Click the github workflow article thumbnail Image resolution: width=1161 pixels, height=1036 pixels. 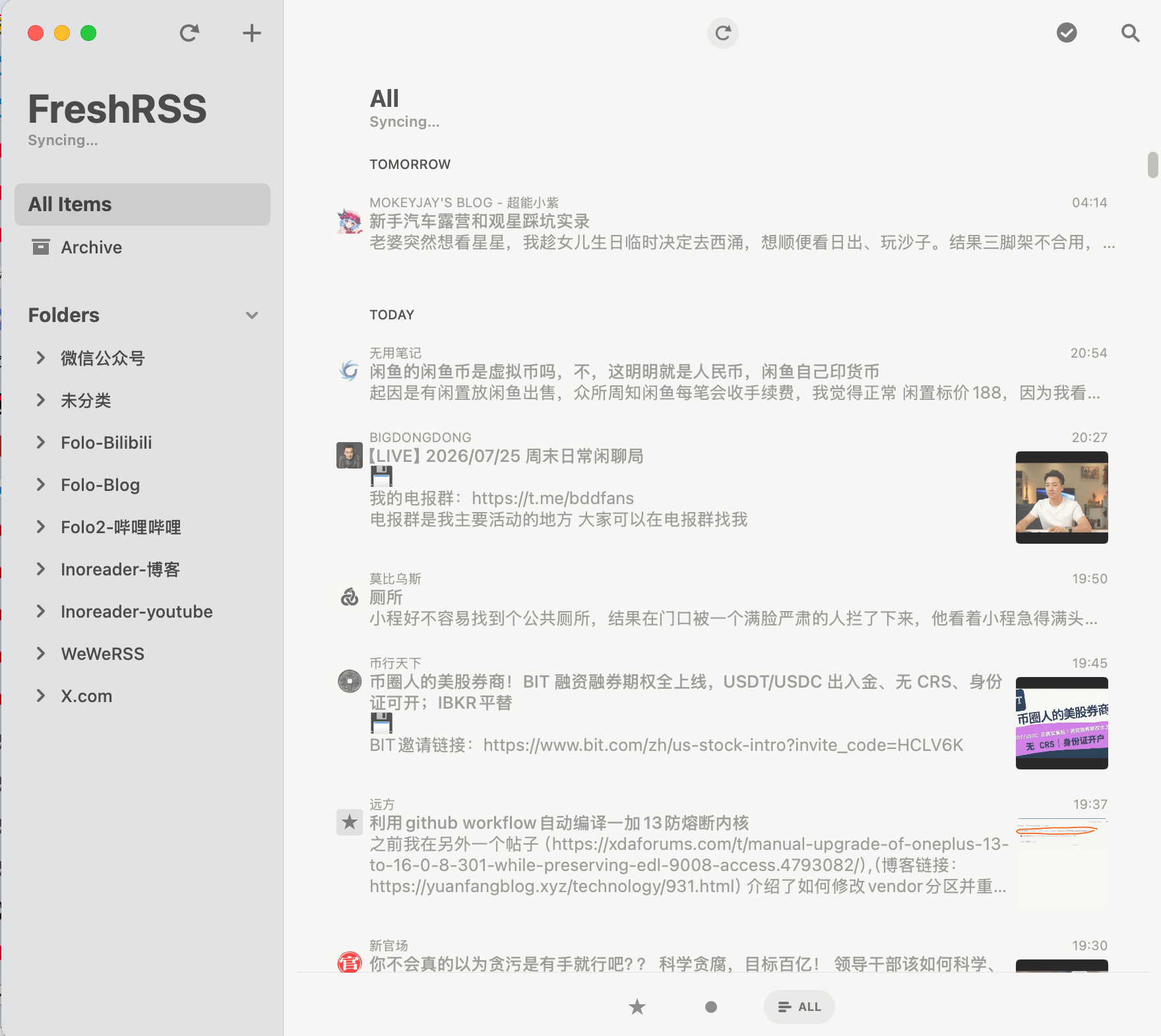coord(1062,864)
